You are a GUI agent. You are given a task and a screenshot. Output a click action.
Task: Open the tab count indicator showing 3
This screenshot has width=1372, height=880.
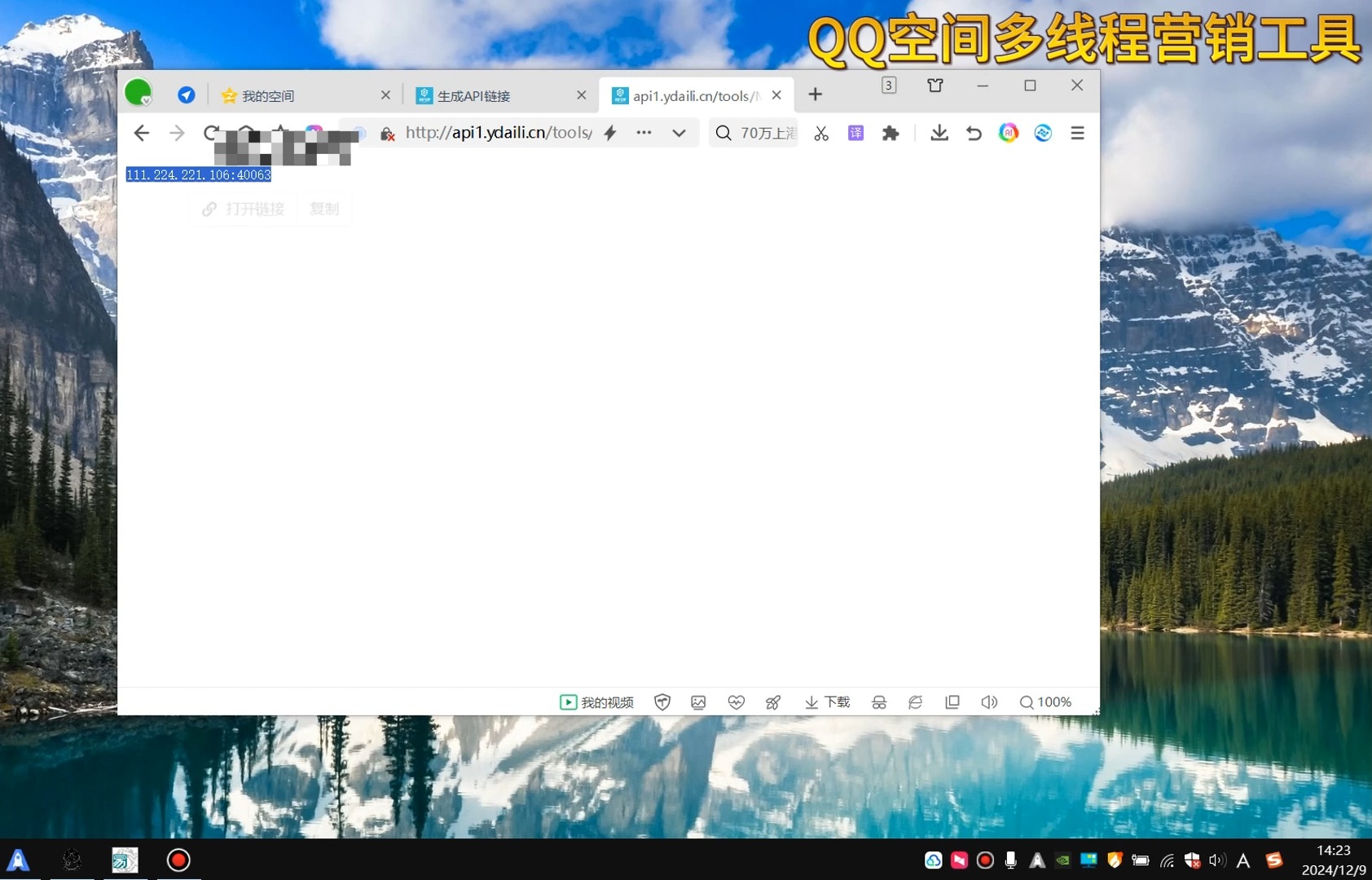(x=889, y=85)
